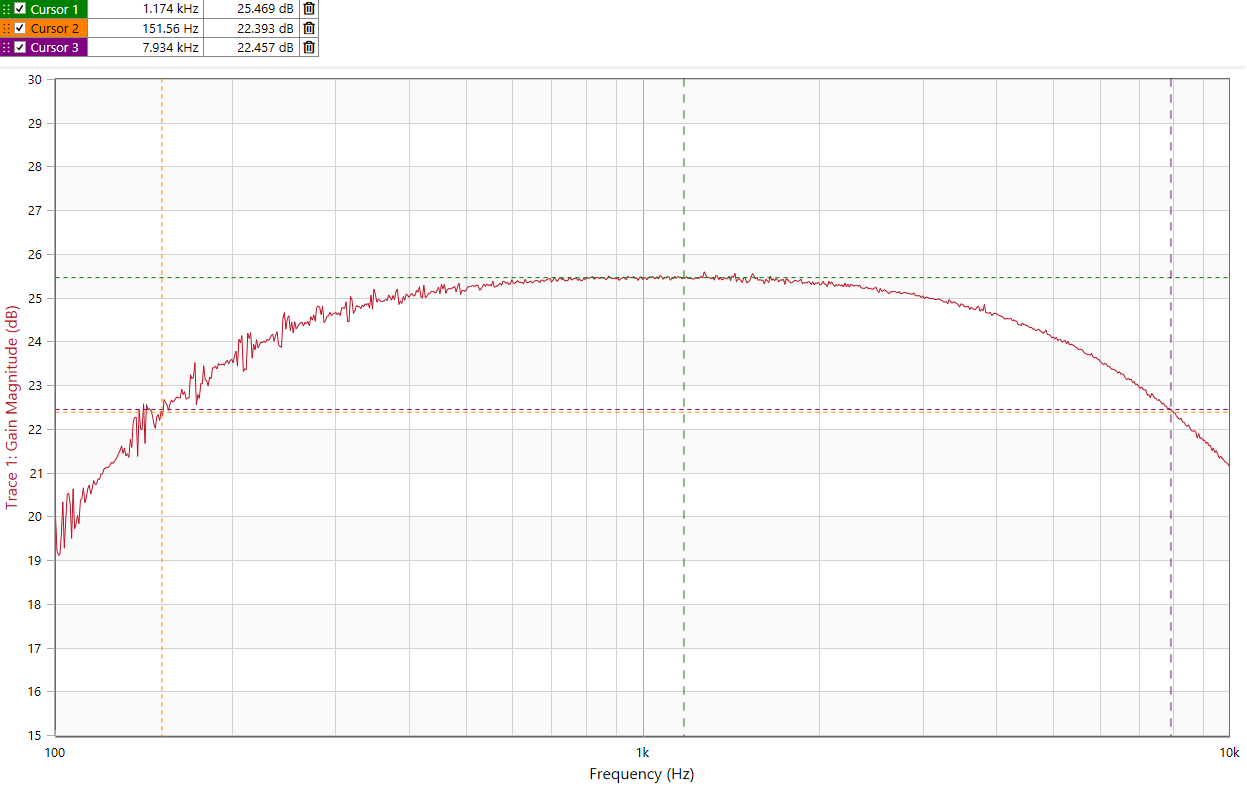Select the purple Cursor 3 label
The height and width of the screenshot is (791, 1247).
coord(54,47)
